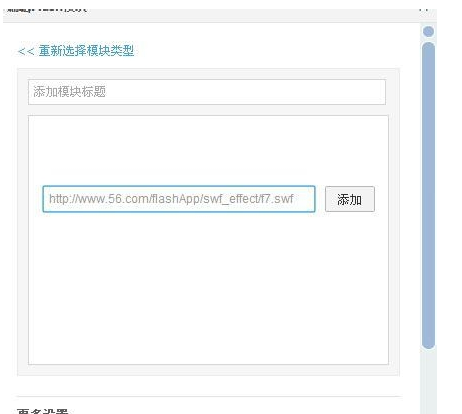
Task: Click the swf URL input field
Action: pyautogui.click(x=179, y=199)
